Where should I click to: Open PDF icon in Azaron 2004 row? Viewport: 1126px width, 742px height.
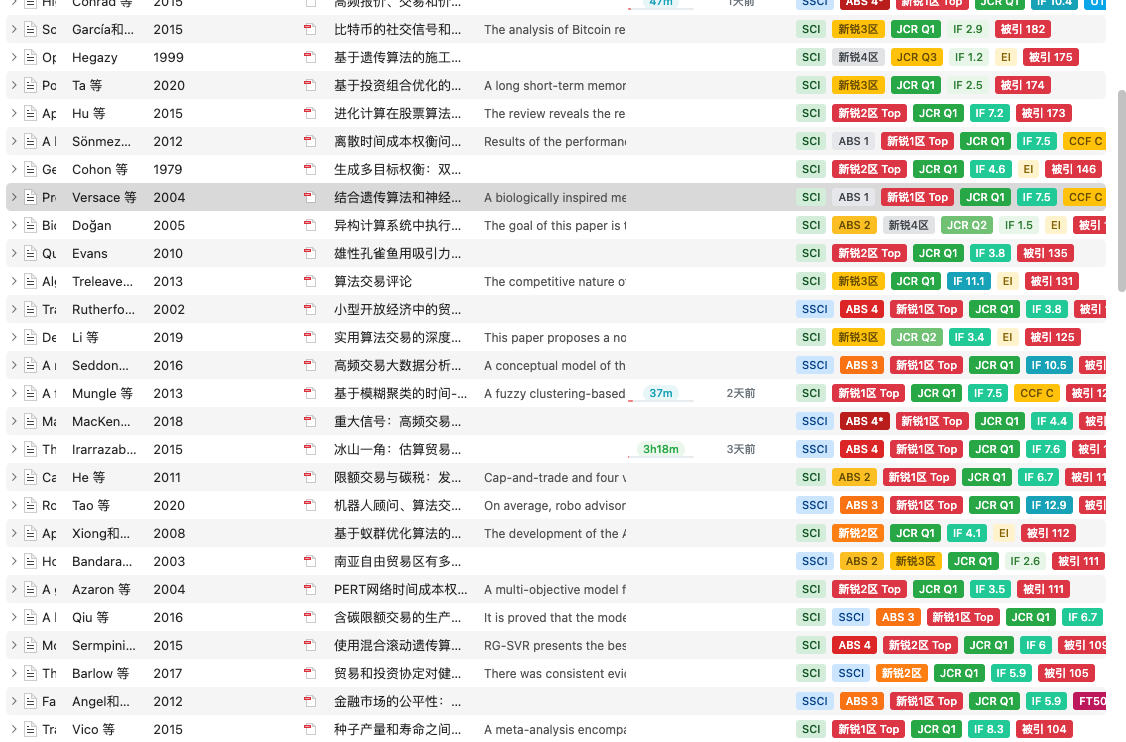[x=310, y=590]
